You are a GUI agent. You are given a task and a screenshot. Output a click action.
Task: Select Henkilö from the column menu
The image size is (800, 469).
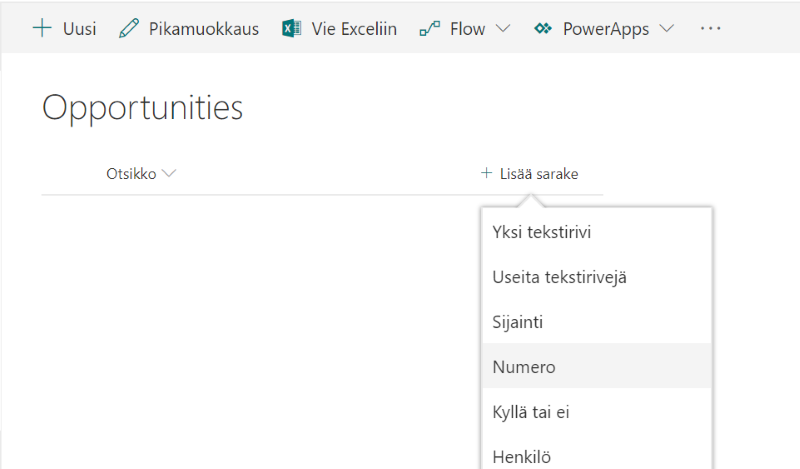tap(522, 456)
